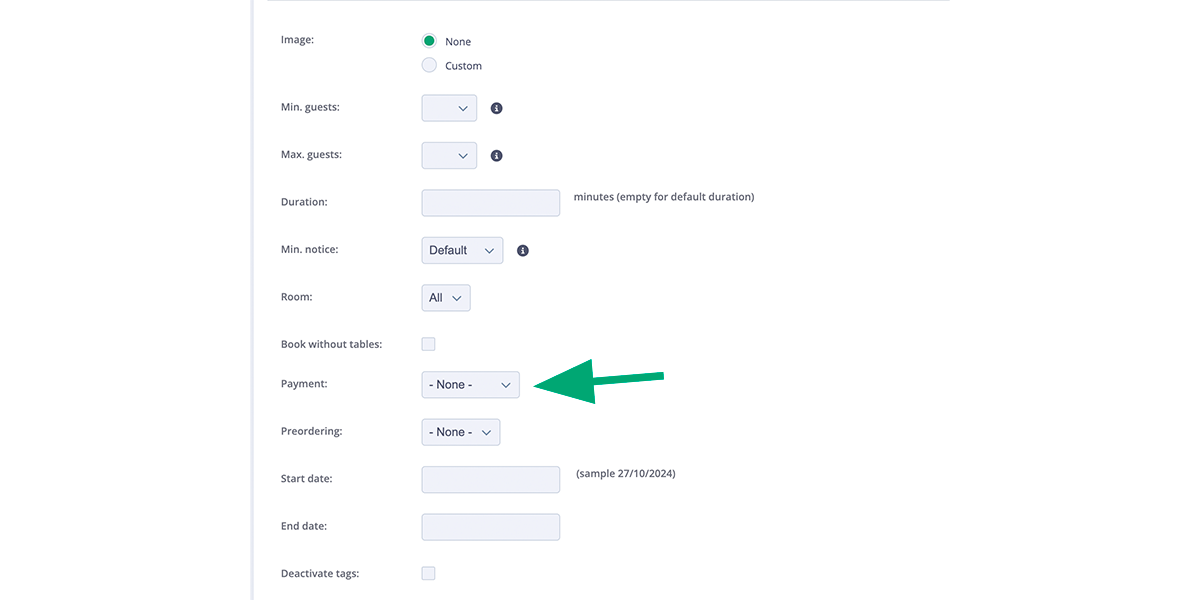Open the Payment dropdown showing None
This screenshot has height=600, width=1200.
(x=470, y=384)
